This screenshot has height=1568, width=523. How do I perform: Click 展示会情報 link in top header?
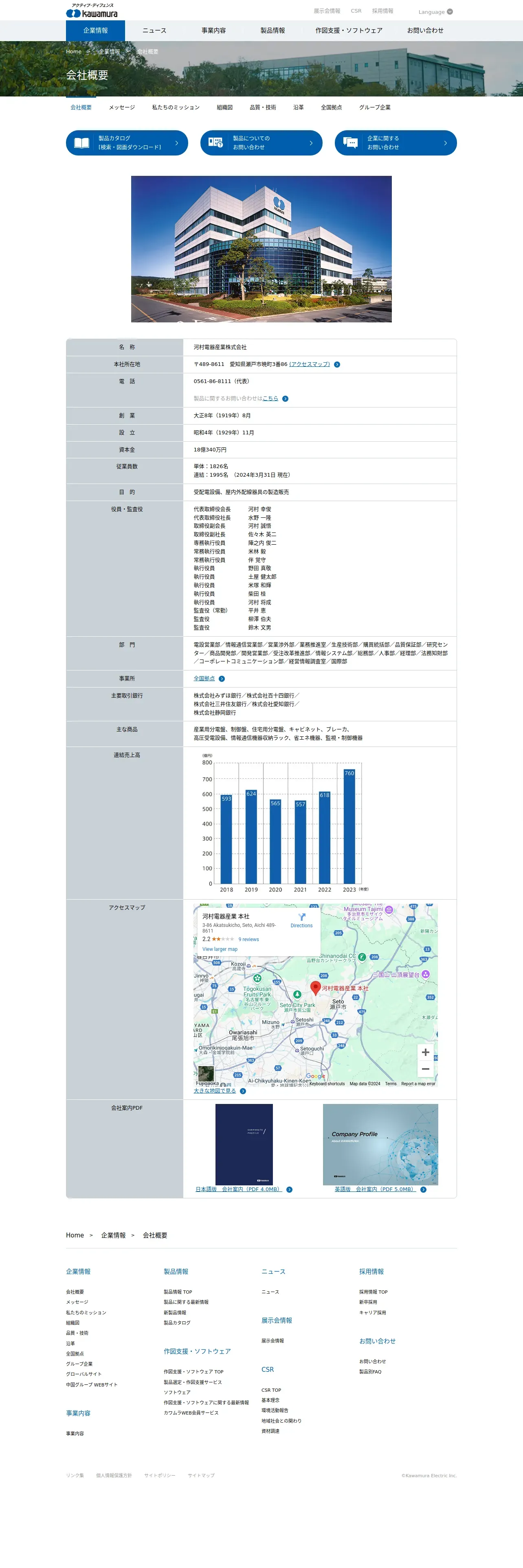click(327, 11)
